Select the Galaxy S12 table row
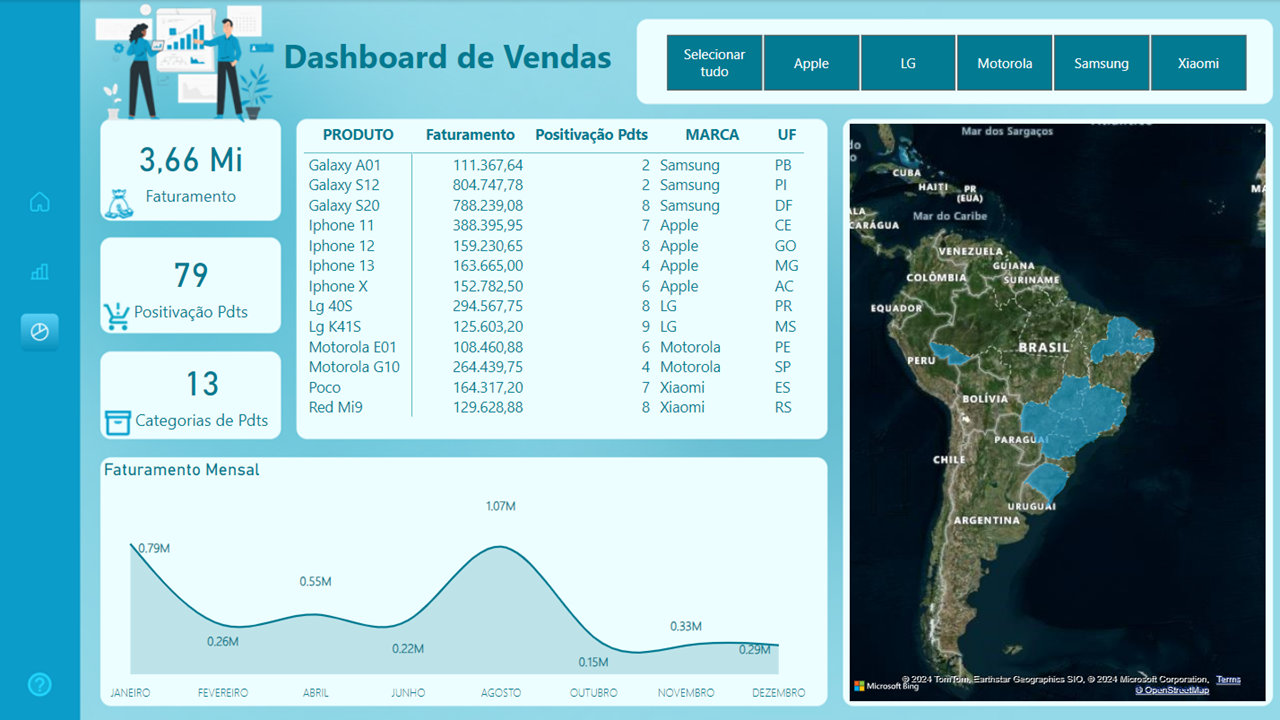 344,185
